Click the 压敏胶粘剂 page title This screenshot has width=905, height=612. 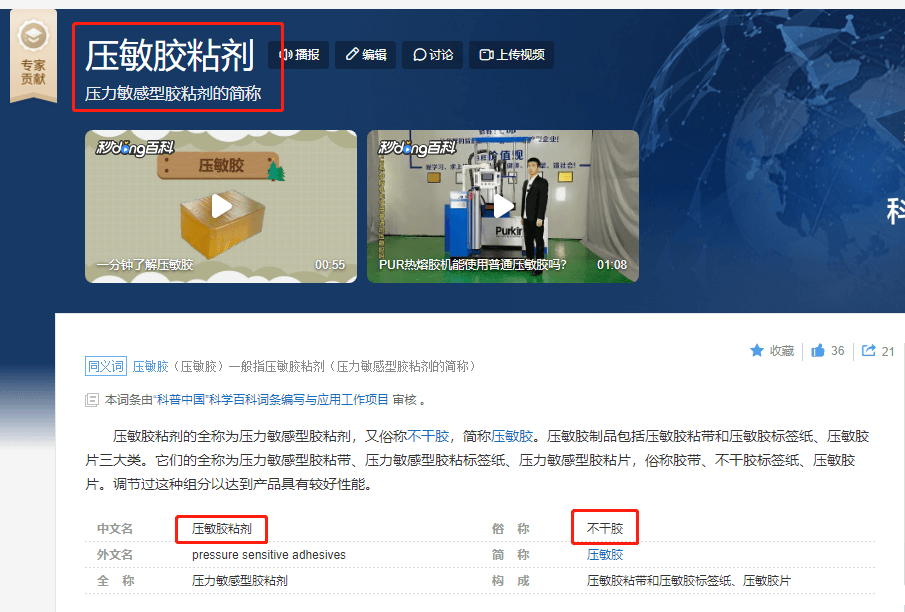pyautogui.click(x=169, y=56)
